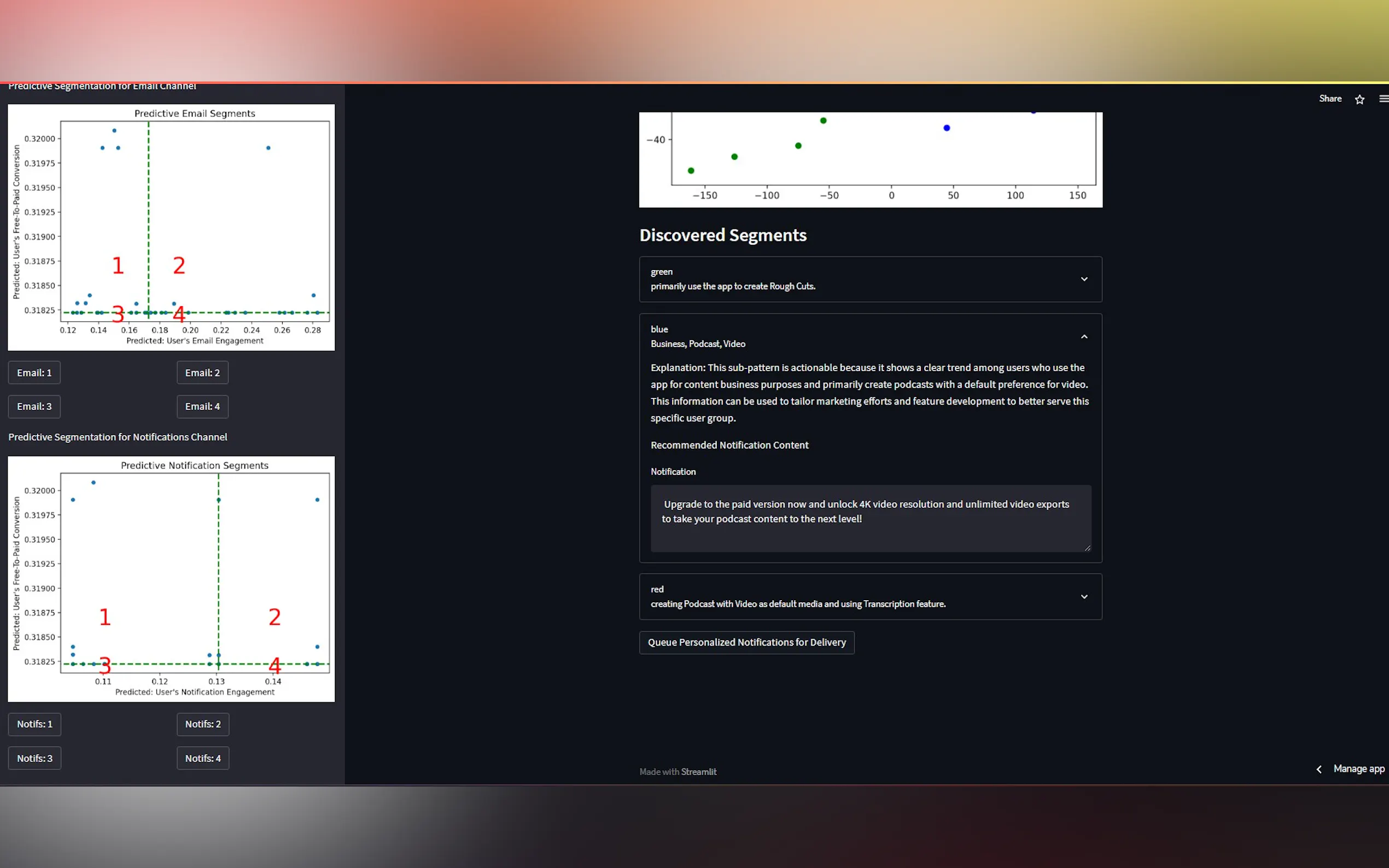Click the Email: 1 button
Image resolution: width=1389 pixels, height=868 pixels.
click(34, 373)
